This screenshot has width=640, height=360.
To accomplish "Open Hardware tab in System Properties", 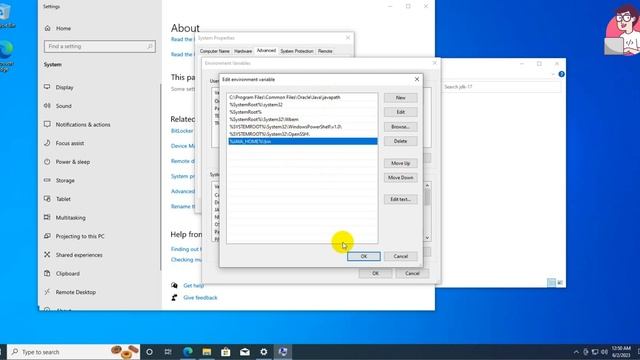I will click(243, 51).
